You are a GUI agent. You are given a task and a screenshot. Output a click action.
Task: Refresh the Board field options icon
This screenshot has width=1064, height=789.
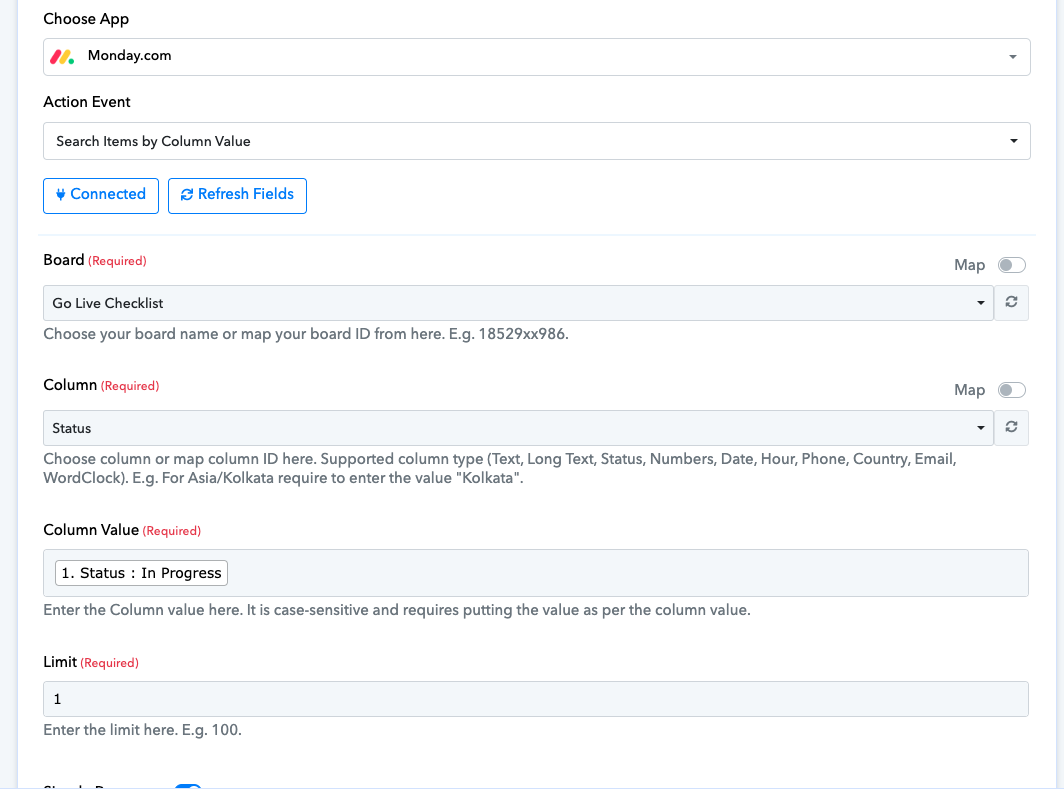tap(1011, 303)
